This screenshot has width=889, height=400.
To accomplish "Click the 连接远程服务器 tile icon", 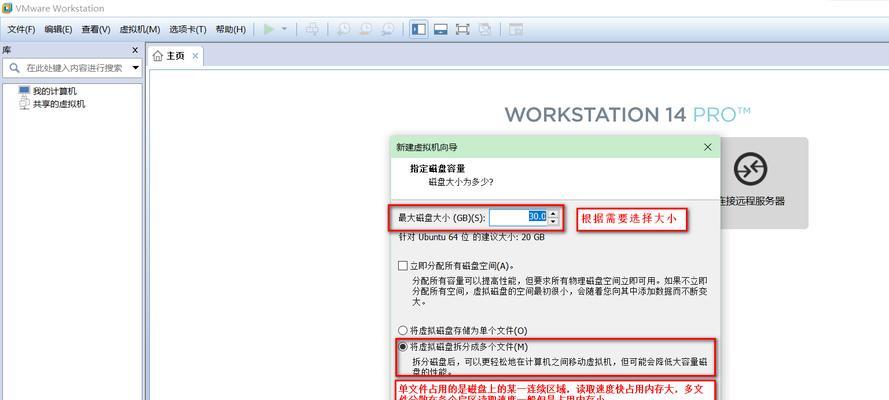I will point(750,169).
